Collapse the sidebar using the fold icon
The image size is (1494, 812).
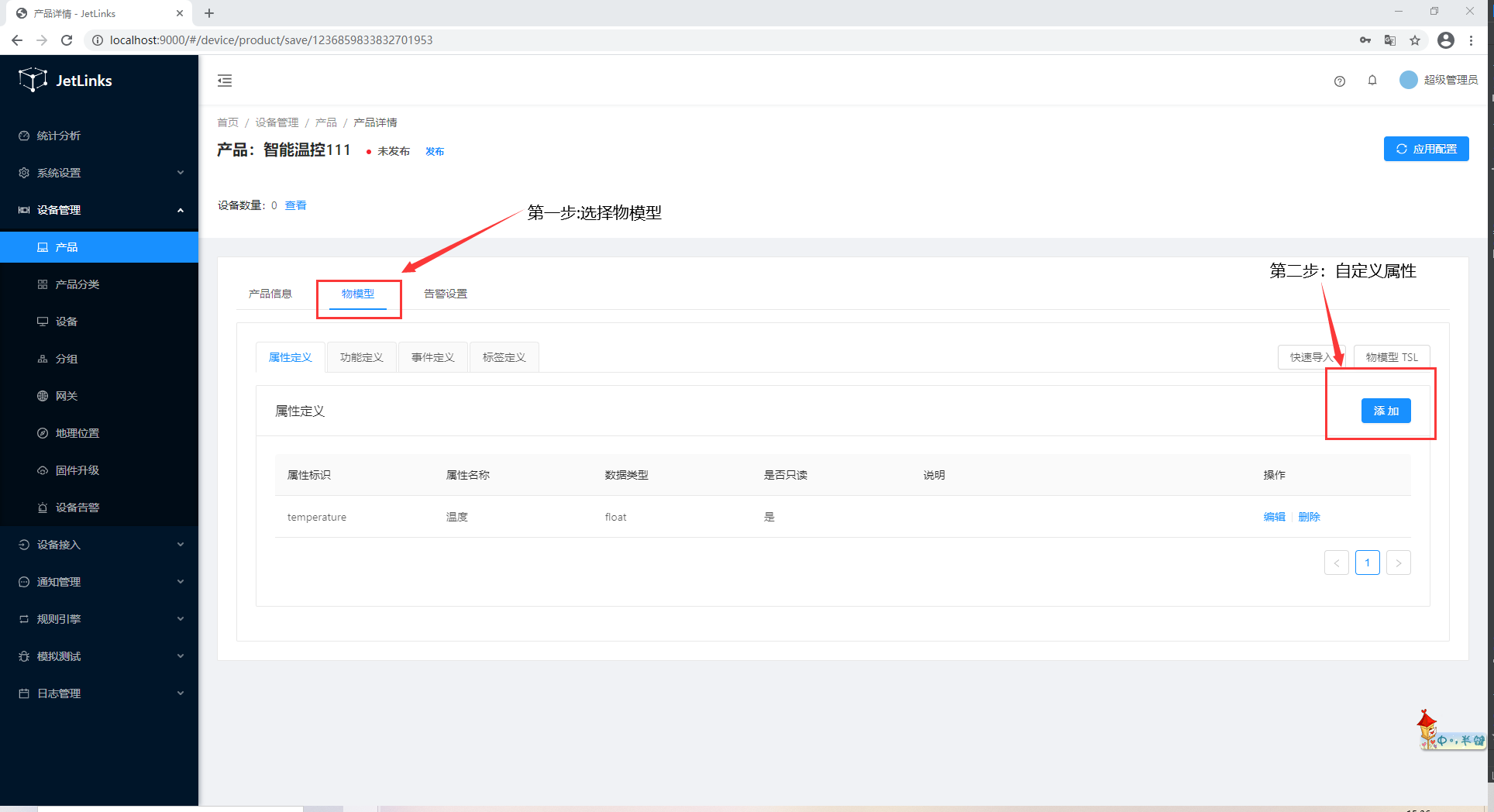click(225, 80)
